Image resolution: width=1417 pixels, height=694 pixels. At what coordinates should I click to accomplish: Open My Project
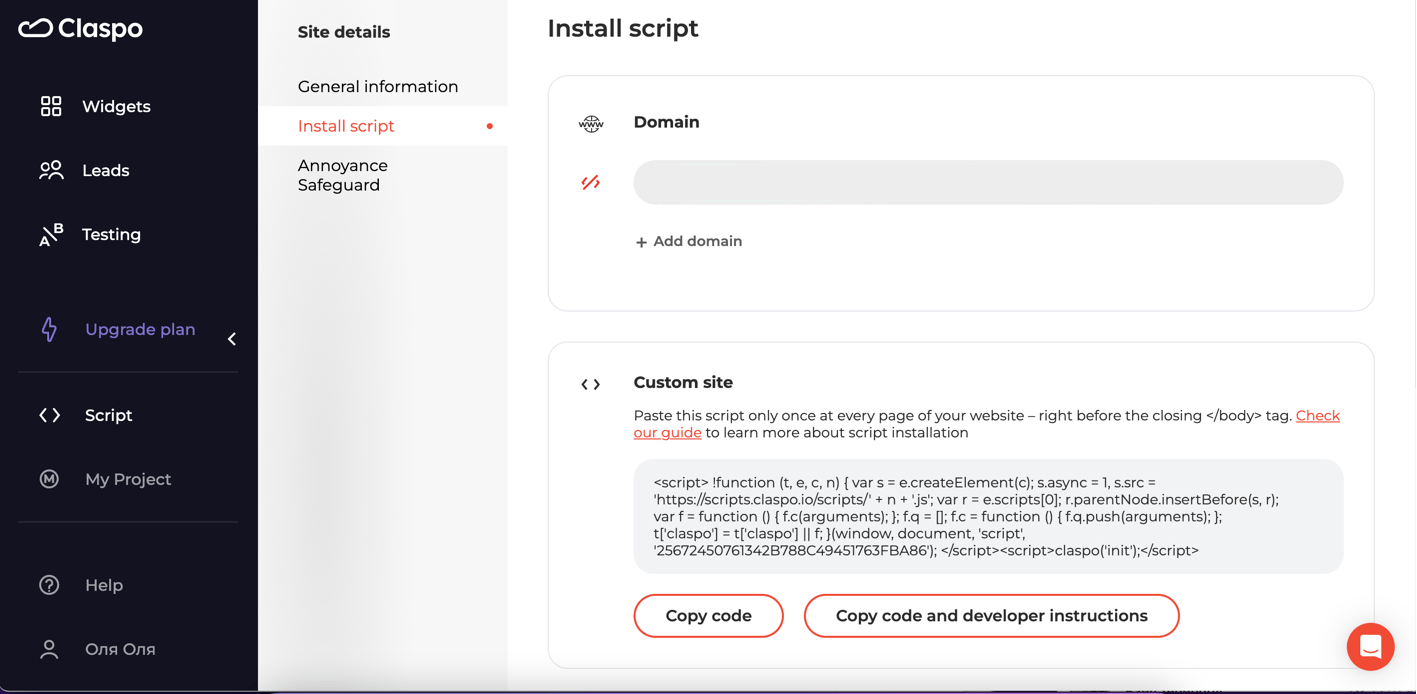(x=128, y=479)
